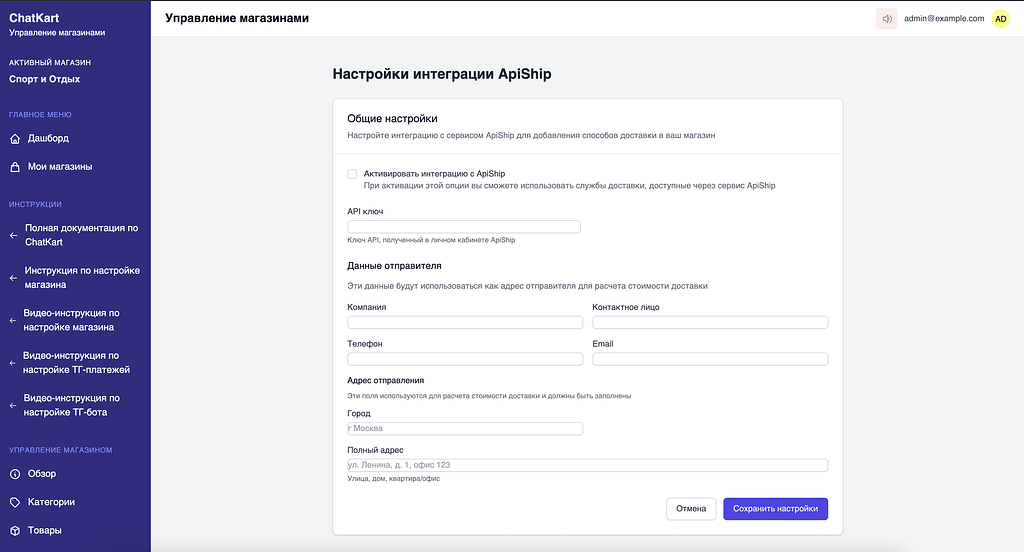The height and width of the screenshot is (552, 1024).
Task: Click arrow icon beside Инструкция по настройке магазина
Action: (13, 278)
